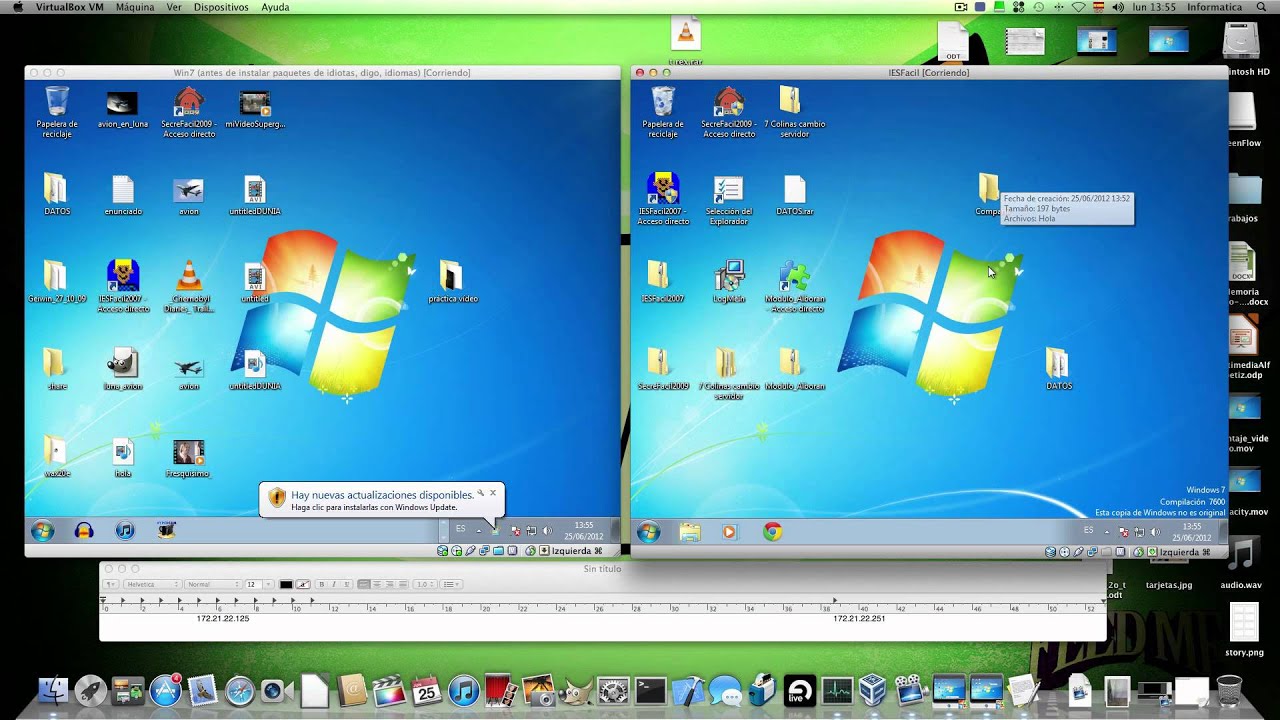
Task: Open Modulo_Alboran Acceso directo shortcut
Action: [794, 286]
